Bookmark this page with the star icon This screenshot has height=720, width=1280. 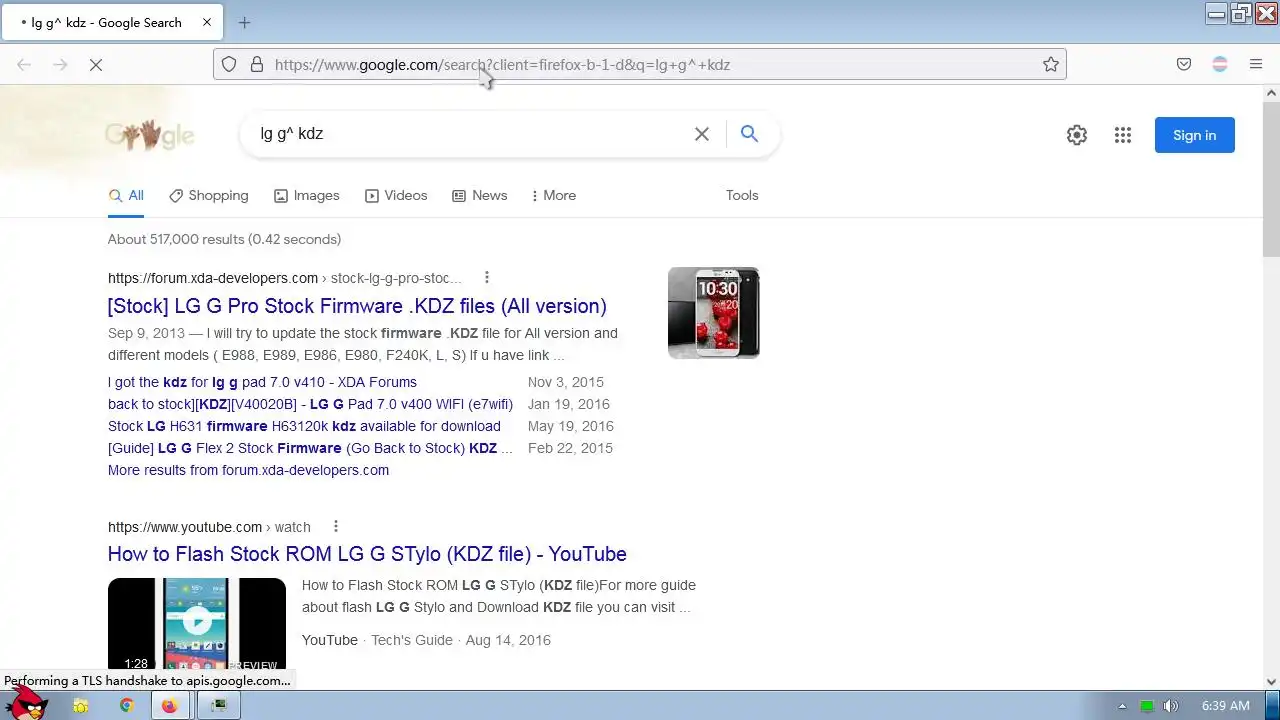[x=1051, y=64]
